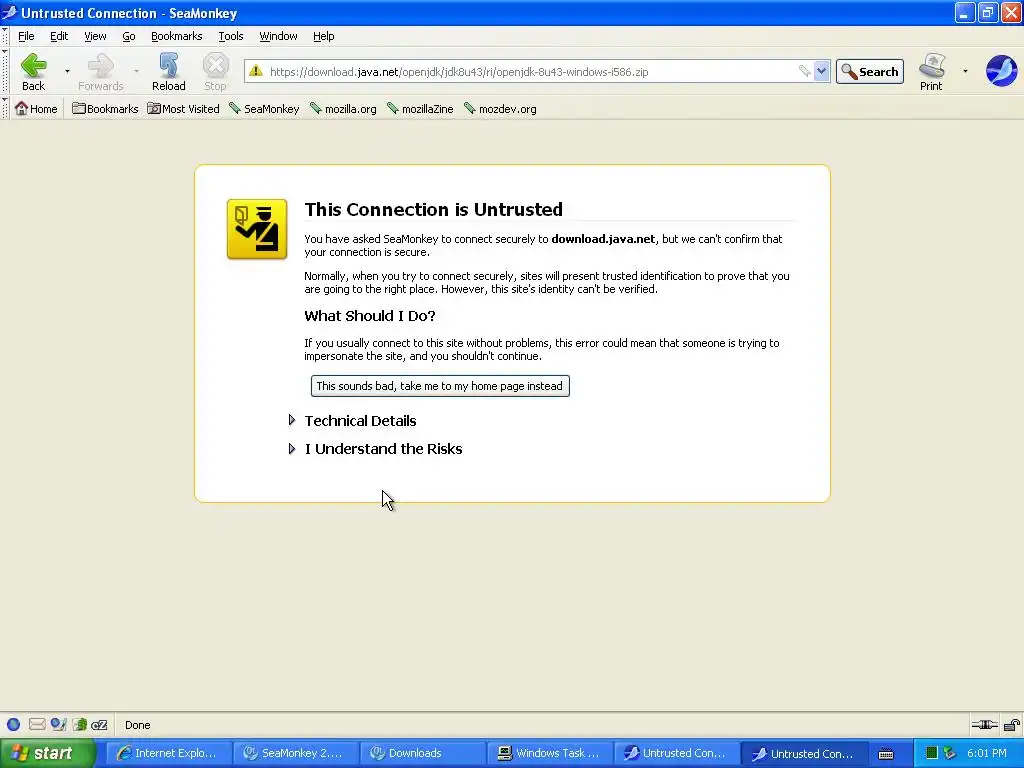Open the Go menu
Image resolution: width=1024 pixels, height=768 pixels.
pos(129,36)
